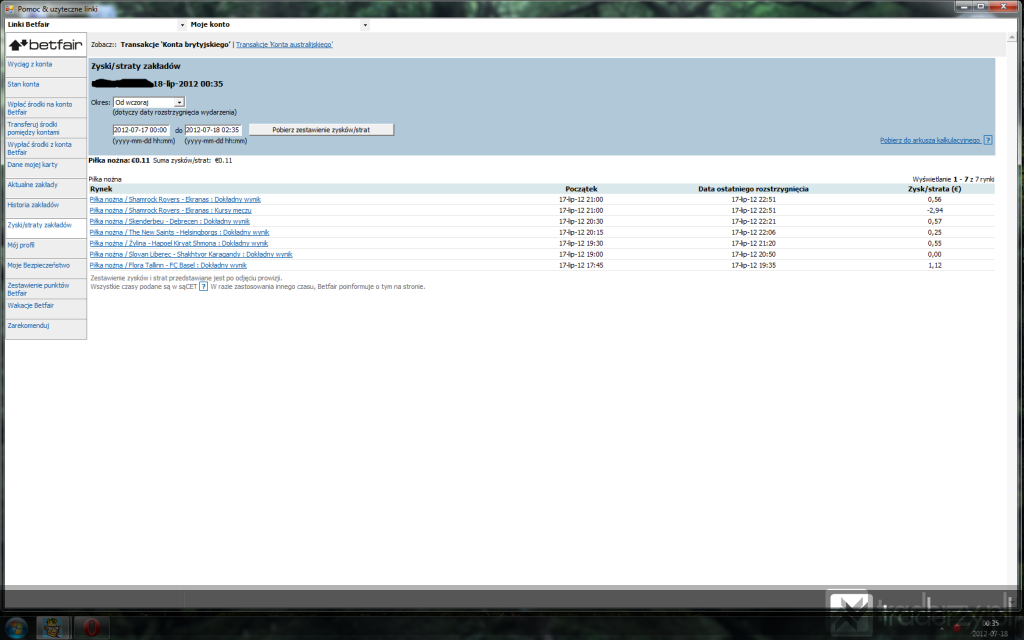Open Shamrock Rovers - Ekranas Dokładny wynik market
The height and width of the screenshot is (640, 1024).
[x=175, y=200]
